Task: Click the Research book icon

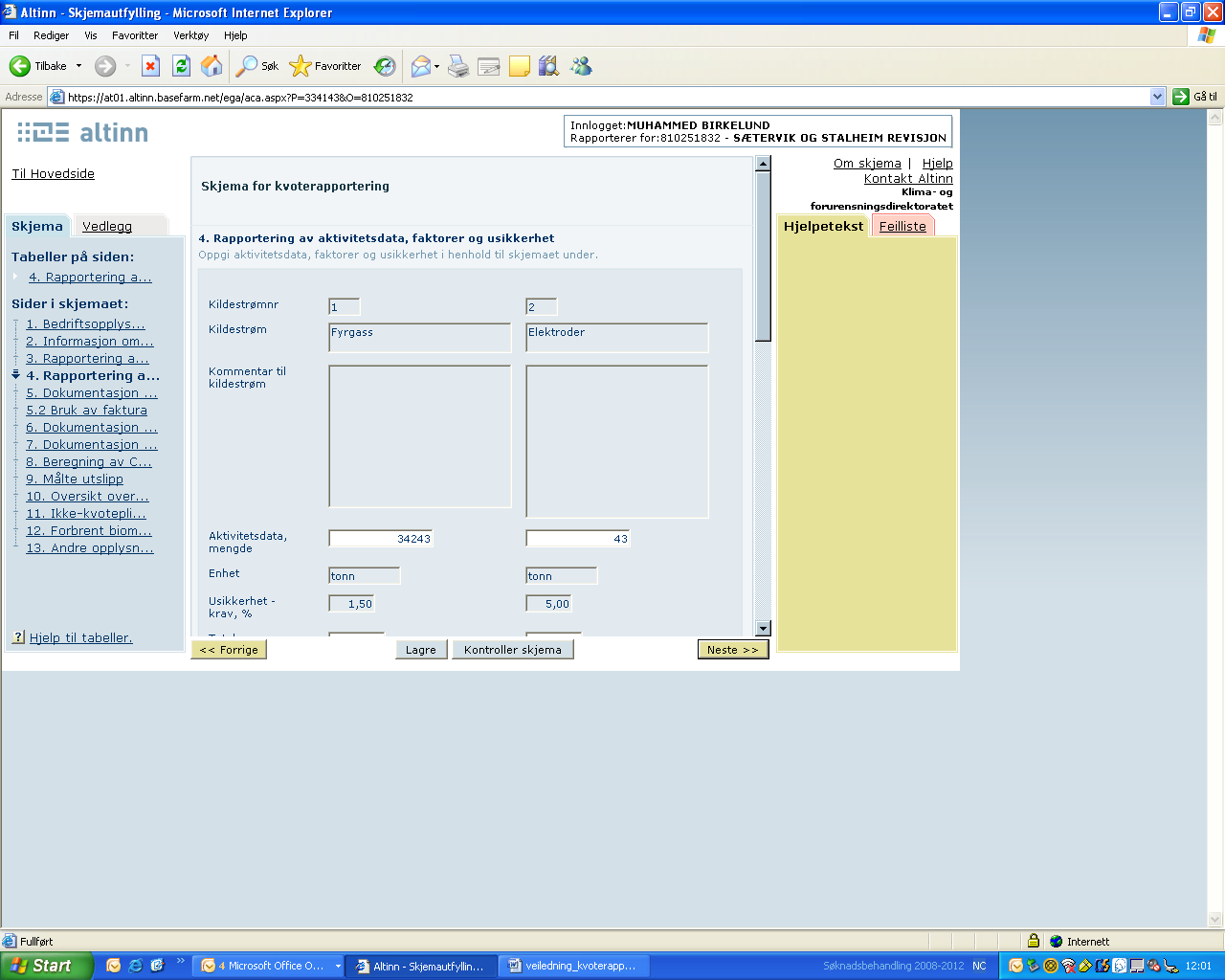Action: pos(548,66)
